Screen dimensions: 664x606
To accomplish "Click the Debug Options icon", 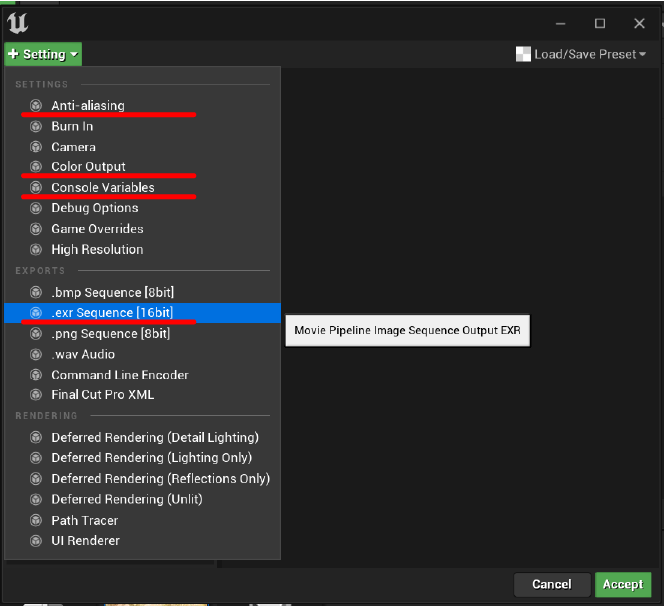I will pos(36,208).
